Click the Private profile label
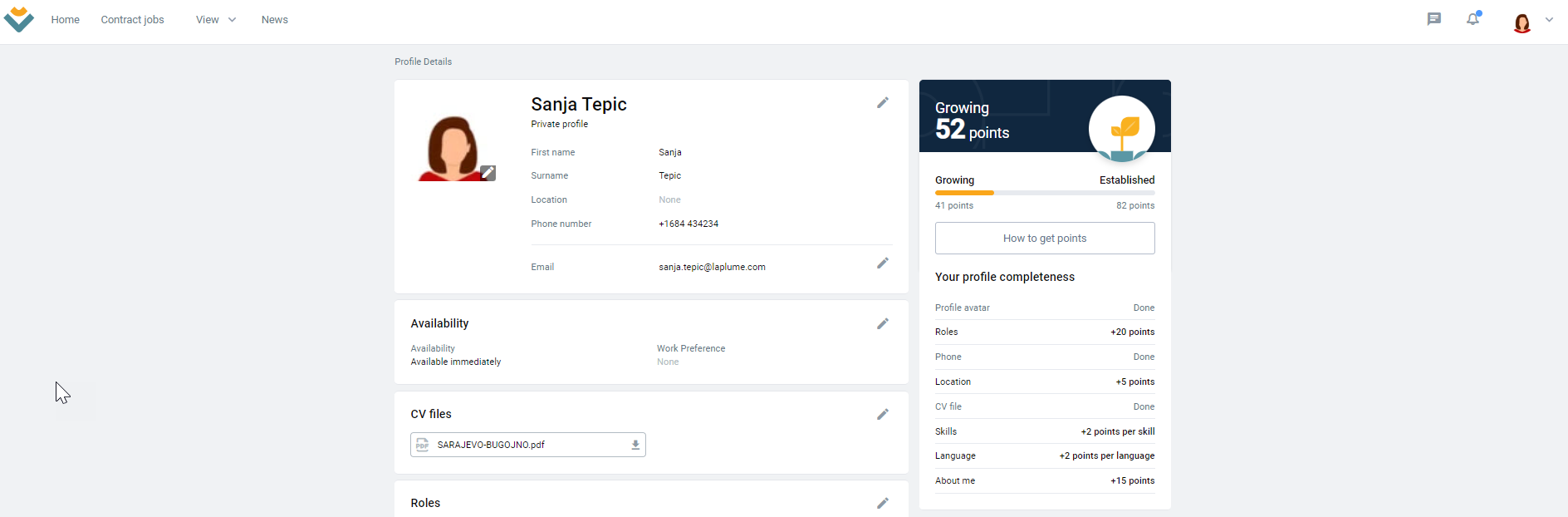The height and width of the screenshot is (517, 1568). point(560,125)
